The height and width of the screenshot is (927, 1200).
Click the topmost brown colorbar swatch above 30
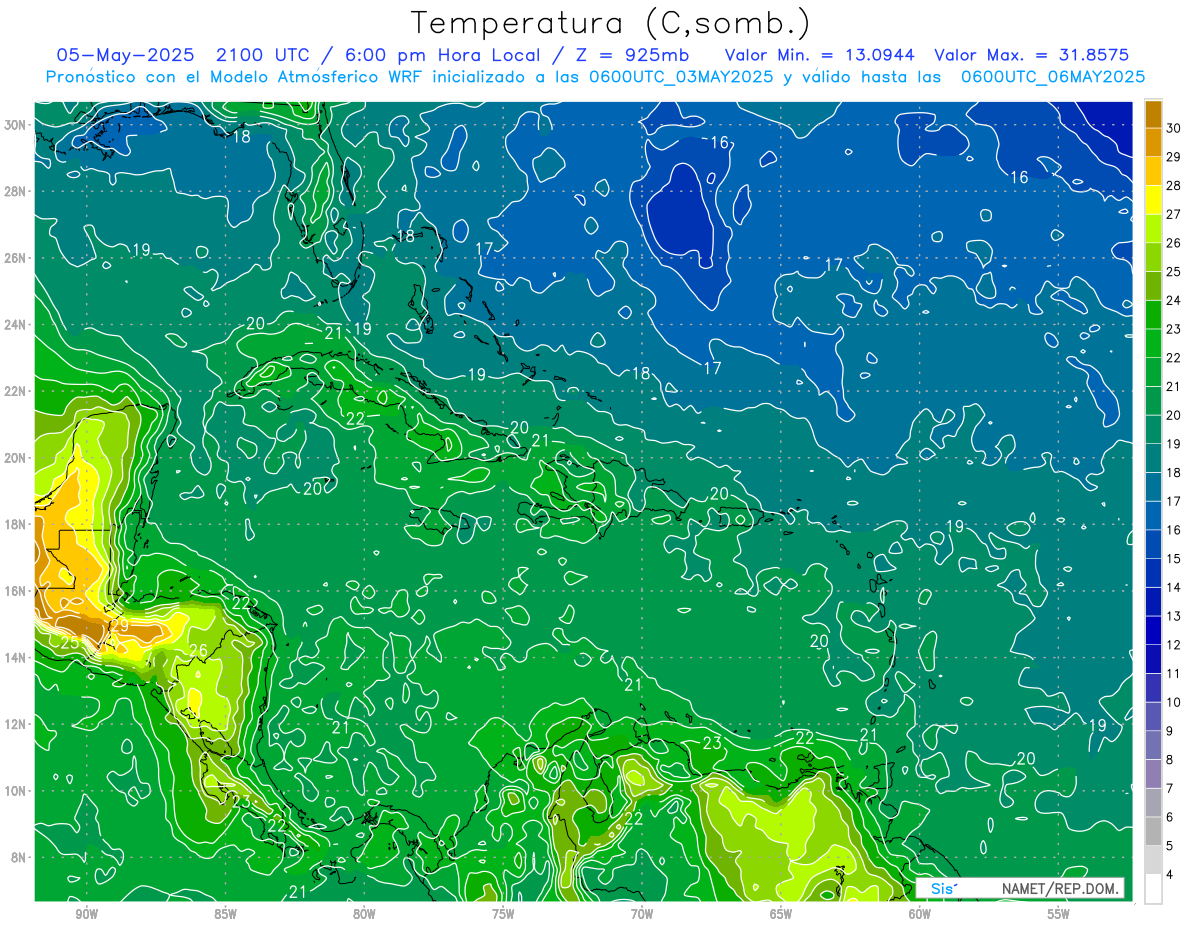(x=1153, y=114)
